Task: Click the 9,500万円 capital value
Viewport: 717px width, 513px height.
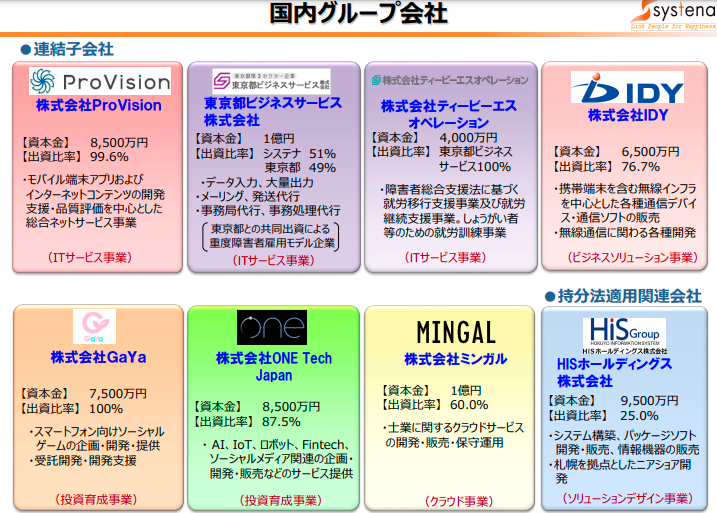Action: tap(649, 401)
